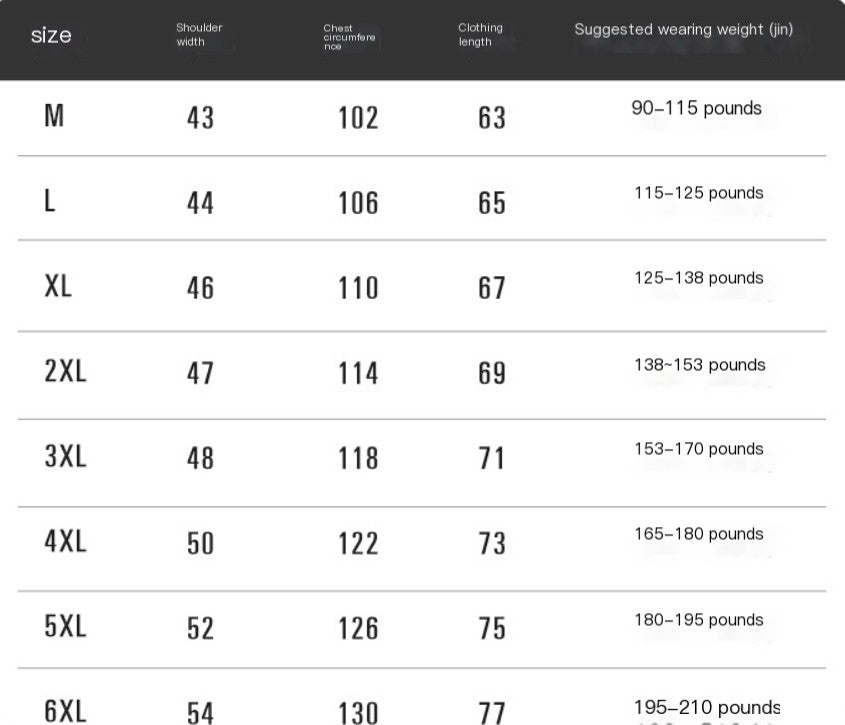Click the 3XL size label
The height and width of the screenshot is (725, 845).
pos(65,456)
